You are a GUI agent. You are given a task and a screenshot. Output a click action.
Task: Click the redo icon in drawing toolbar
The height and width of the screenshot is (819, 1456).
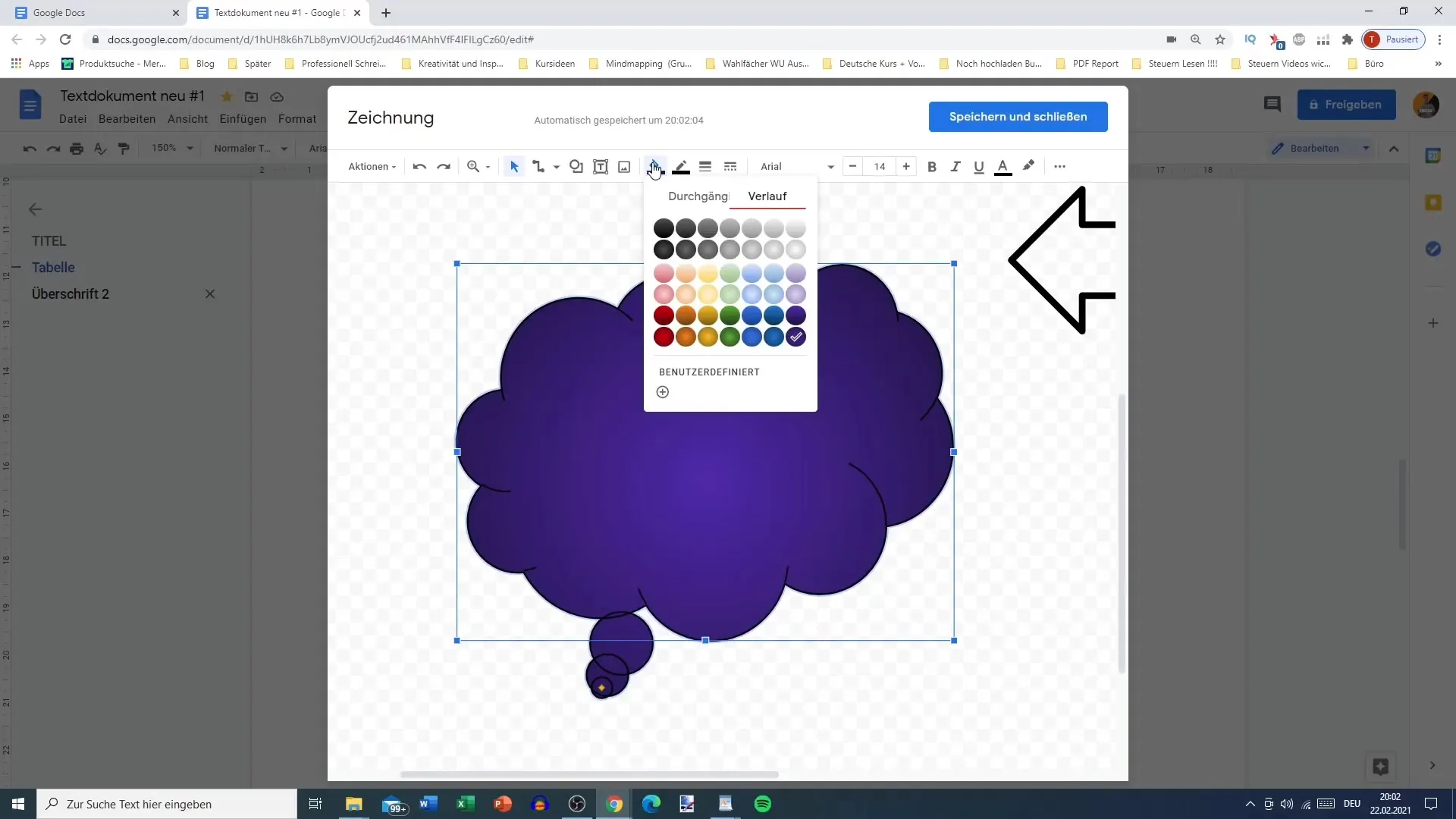point(444,166)
